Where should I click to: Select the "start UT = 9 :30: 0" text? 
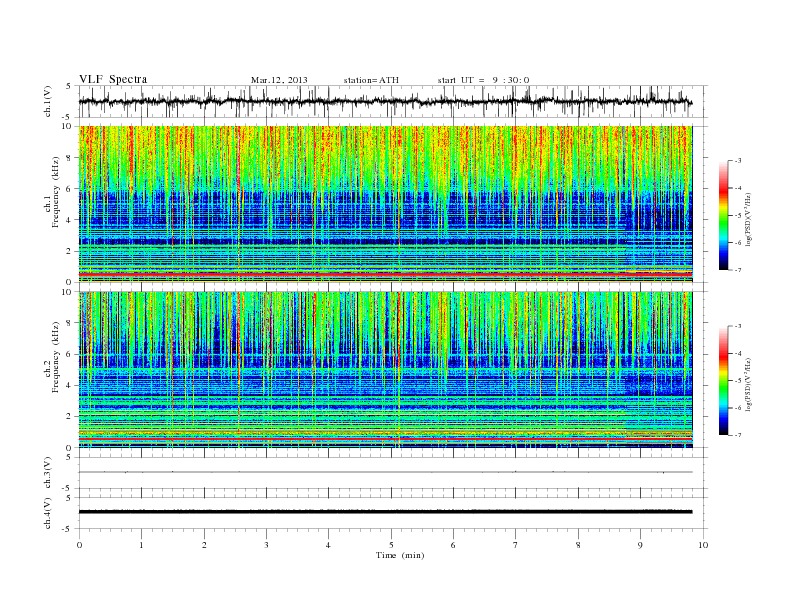pyautogui.click(x=483, y=80)
